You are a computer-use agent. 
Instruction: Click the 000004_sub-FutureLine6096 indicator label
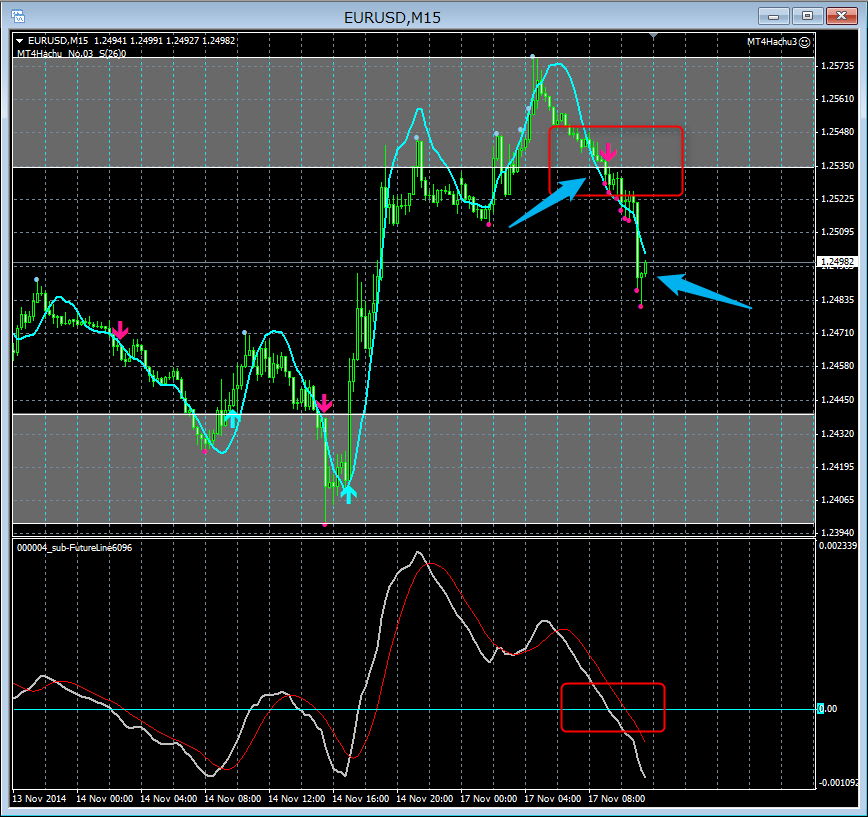coord(74,547)
